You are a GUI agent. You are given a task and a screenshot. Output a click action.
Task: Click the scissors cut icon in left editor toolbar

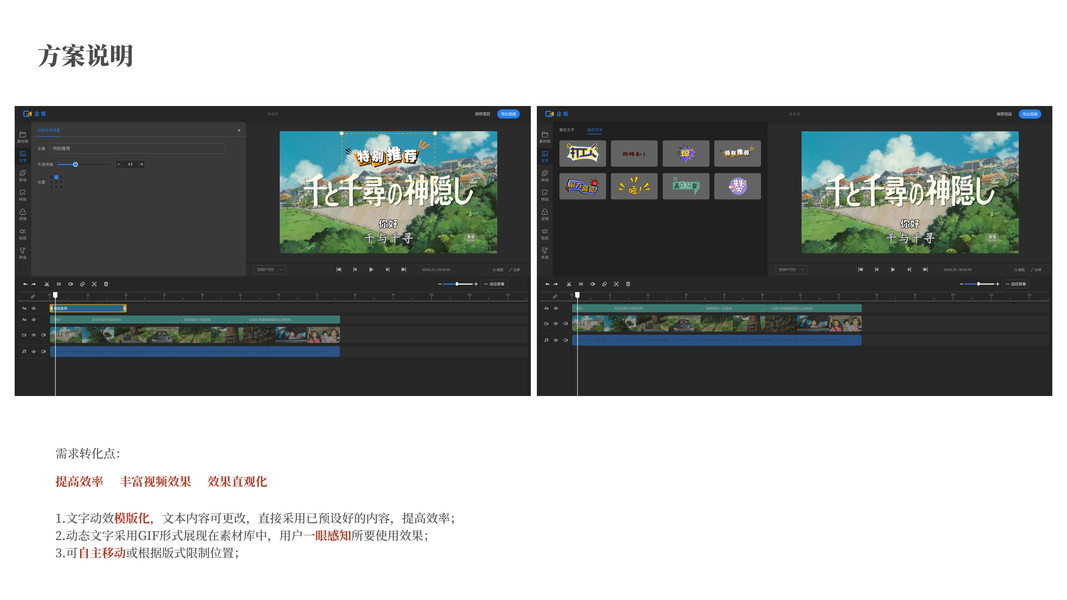(x=47, y=284)
